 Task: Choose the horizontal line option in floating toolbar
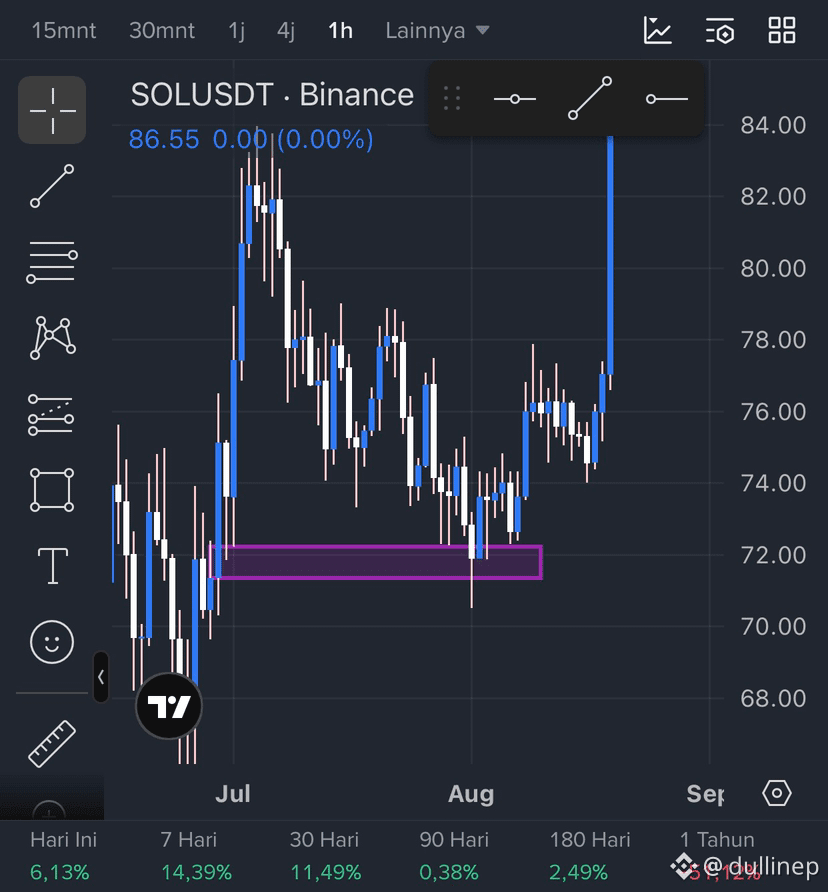point(515,99)
